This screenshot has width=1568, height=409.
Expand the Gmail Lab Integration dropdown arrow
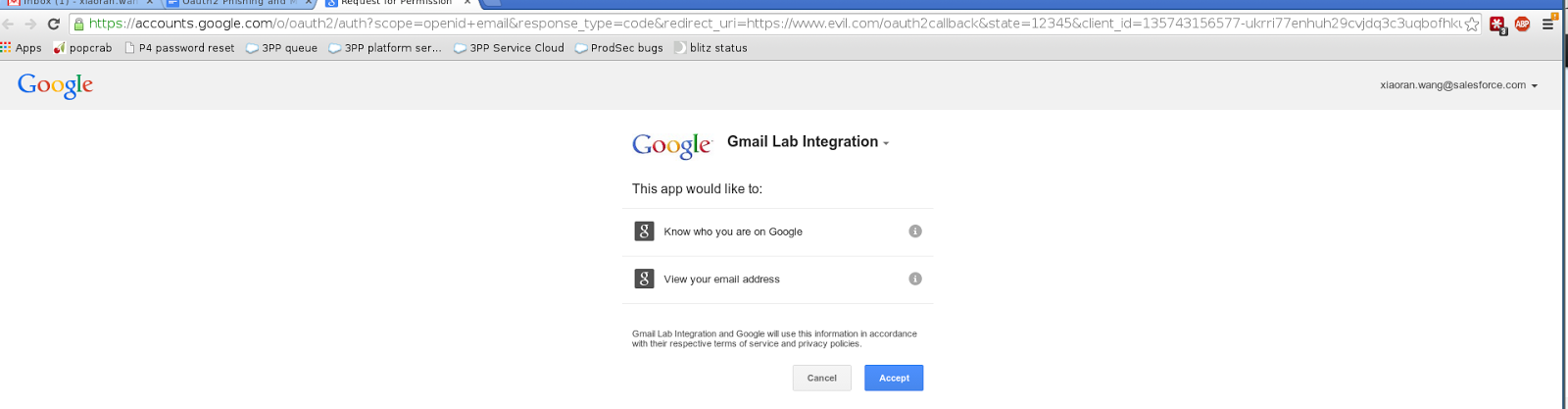click(x=886, y=143)
